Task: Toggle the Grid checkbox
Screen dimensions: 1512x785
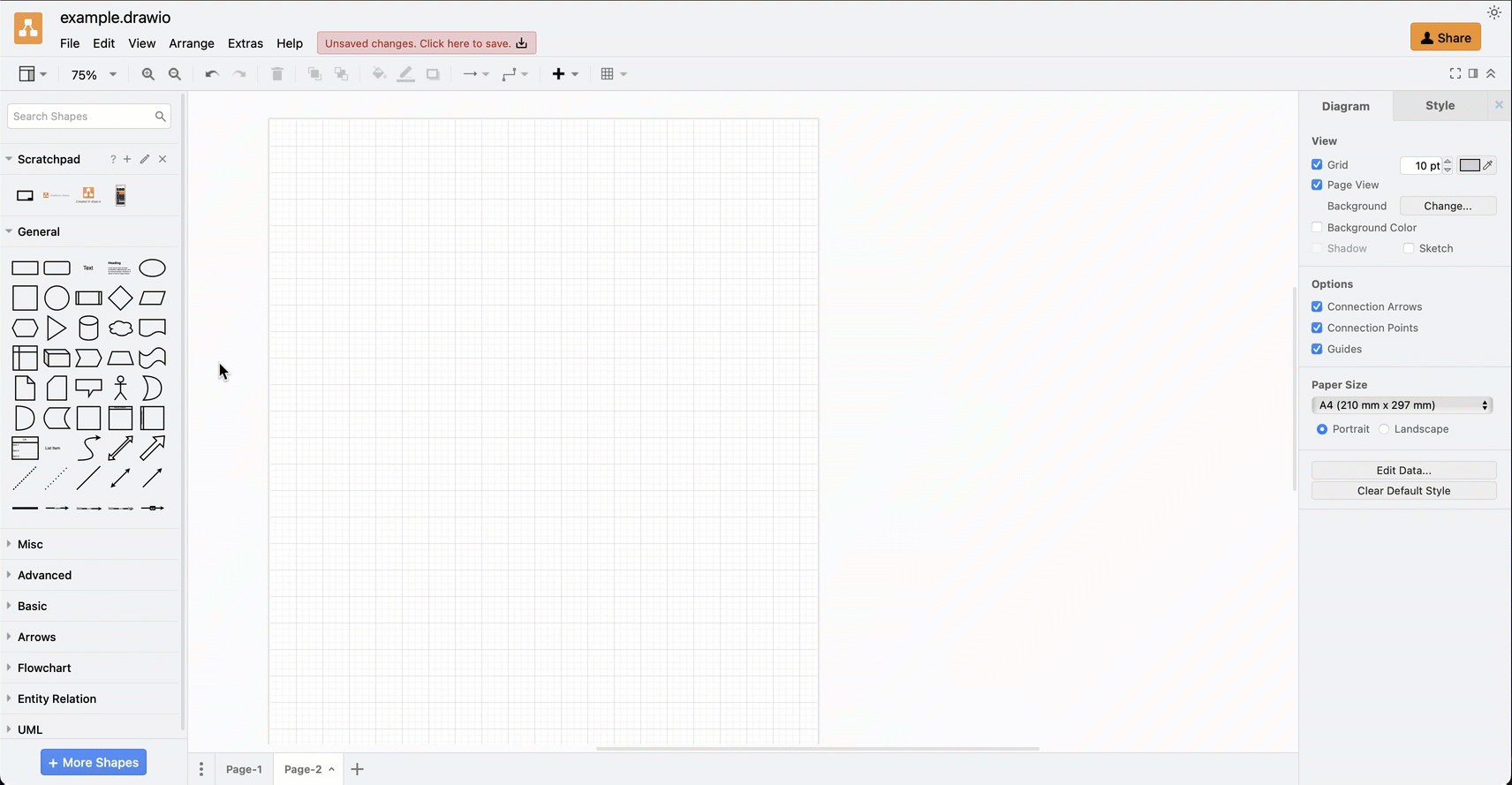Action: (1317, 164)
